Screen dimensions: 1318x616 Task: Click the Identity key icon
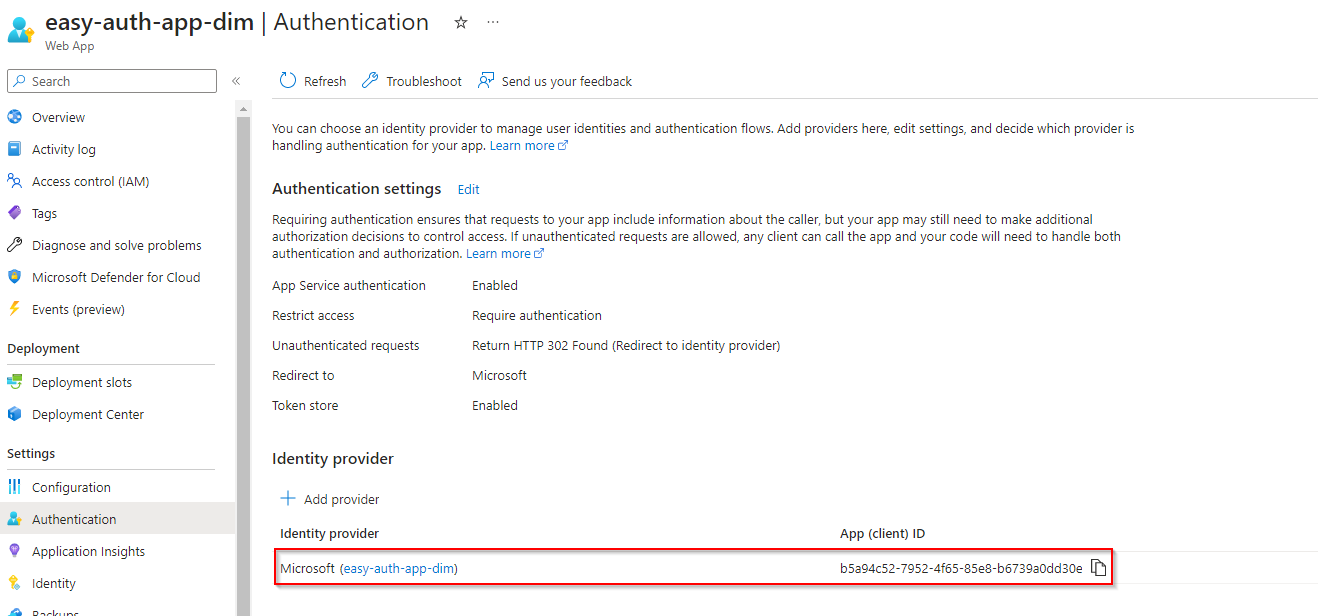pyautogui.click(x=14, y=583)
